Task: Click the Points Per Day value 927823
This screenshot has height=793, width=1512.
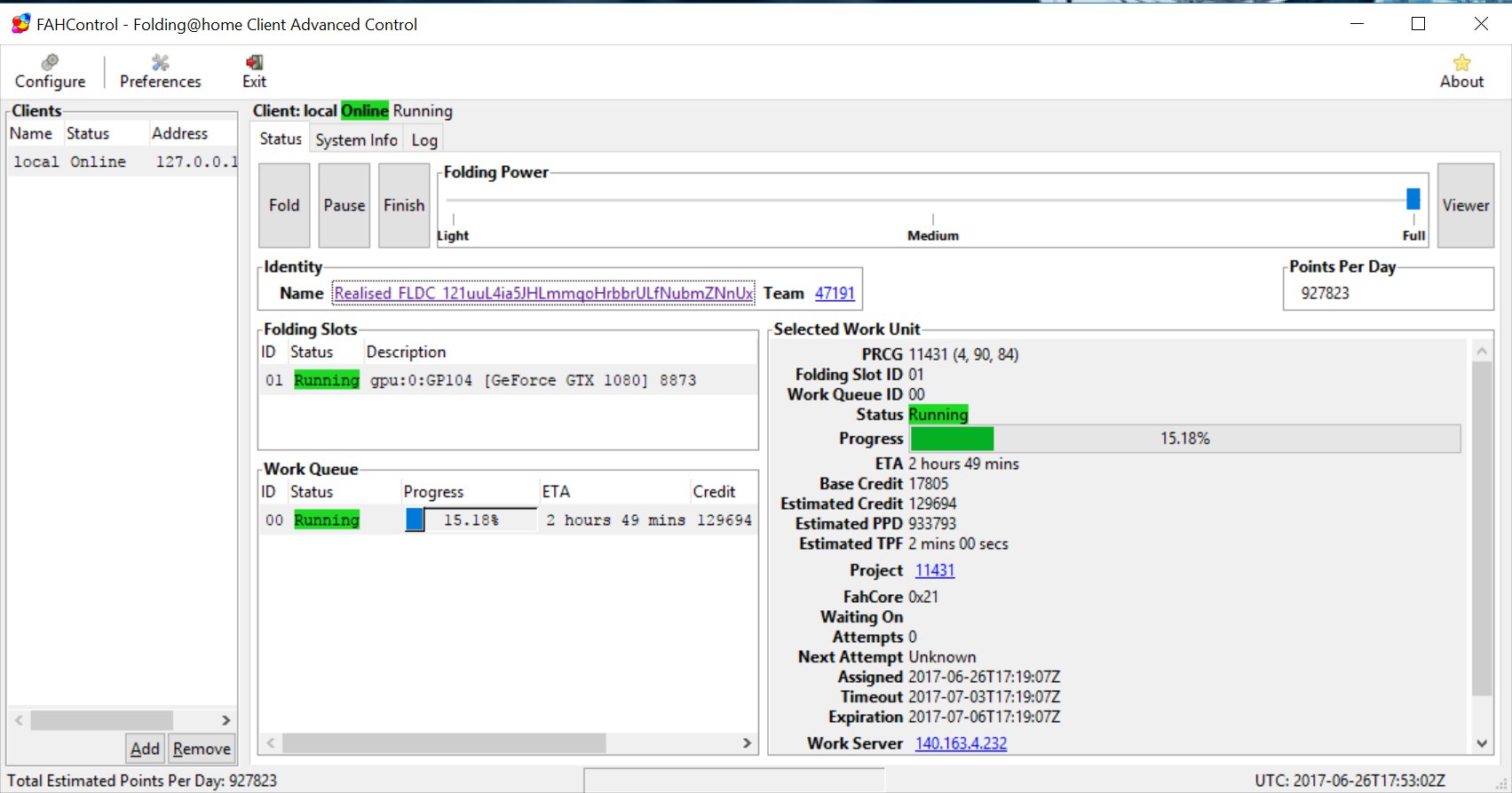Action: tap(1325, 293)
